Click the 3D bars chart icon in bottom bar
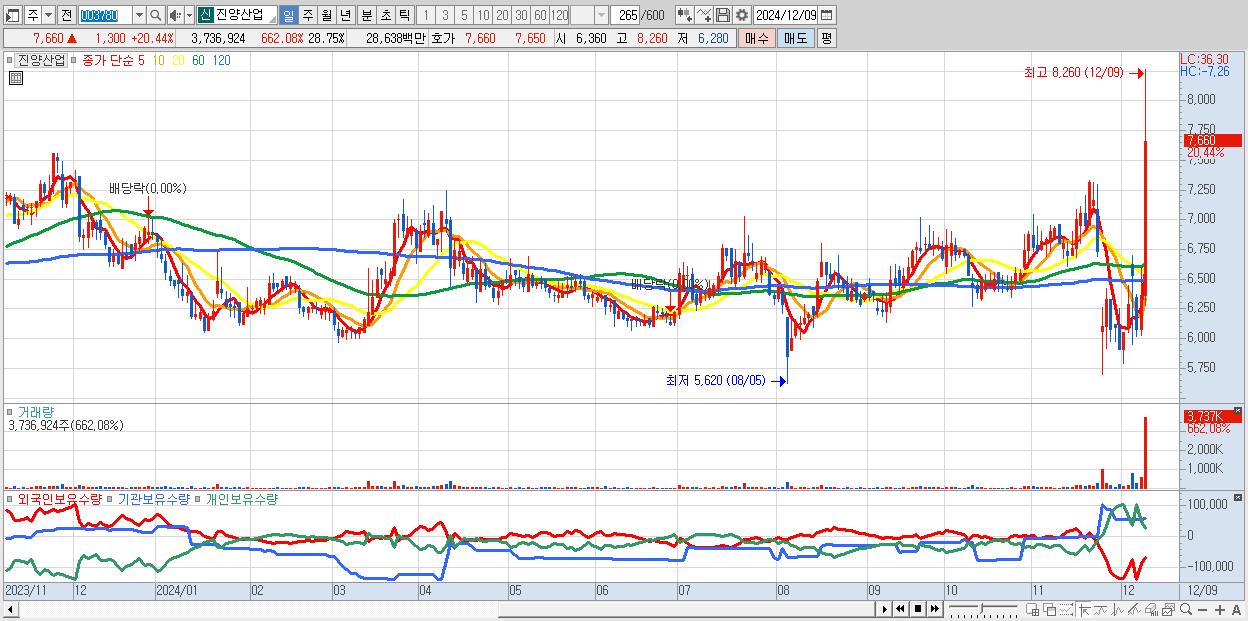The image size is (1248, 621). (x=1151, y=610)
